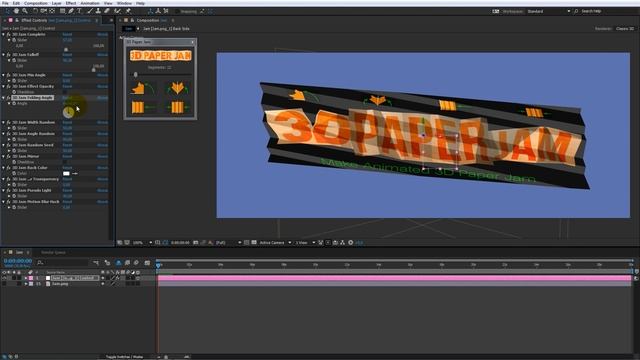Switch to the Render Queue tab
The height and width of the screenshot is (360, 640).
pos(53,253)
